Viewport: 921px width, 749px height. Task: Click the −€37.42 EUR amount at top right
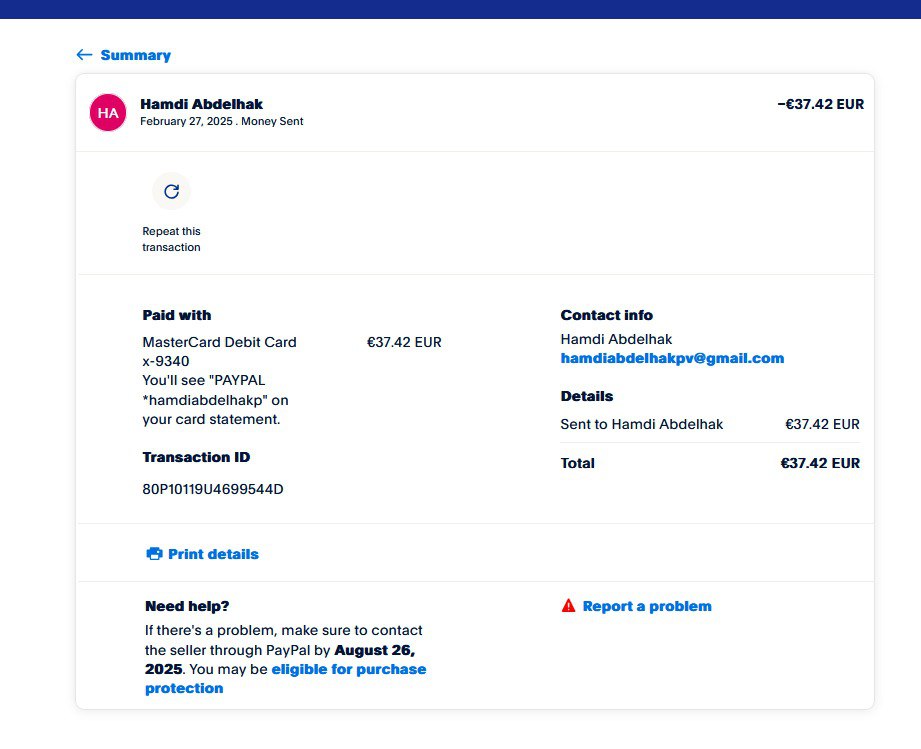coord(820,104)
